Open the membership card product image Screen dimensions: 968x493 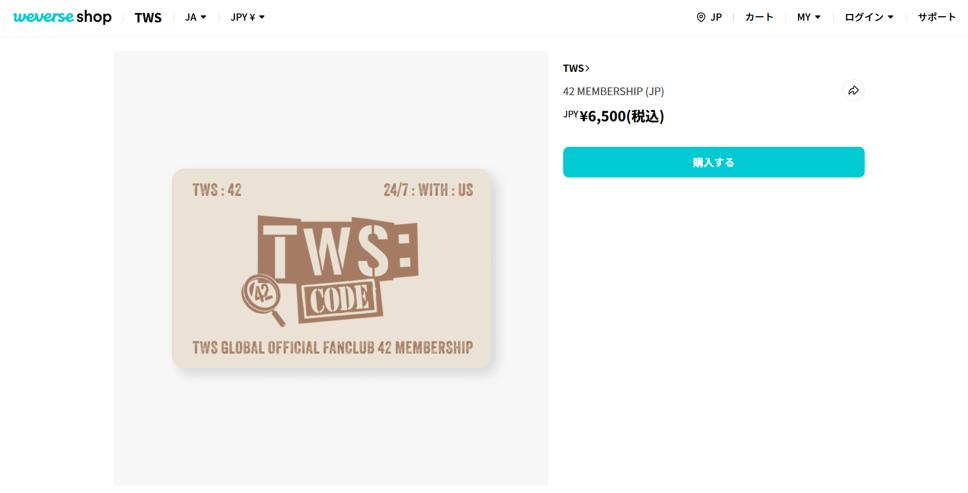(331, 268)
